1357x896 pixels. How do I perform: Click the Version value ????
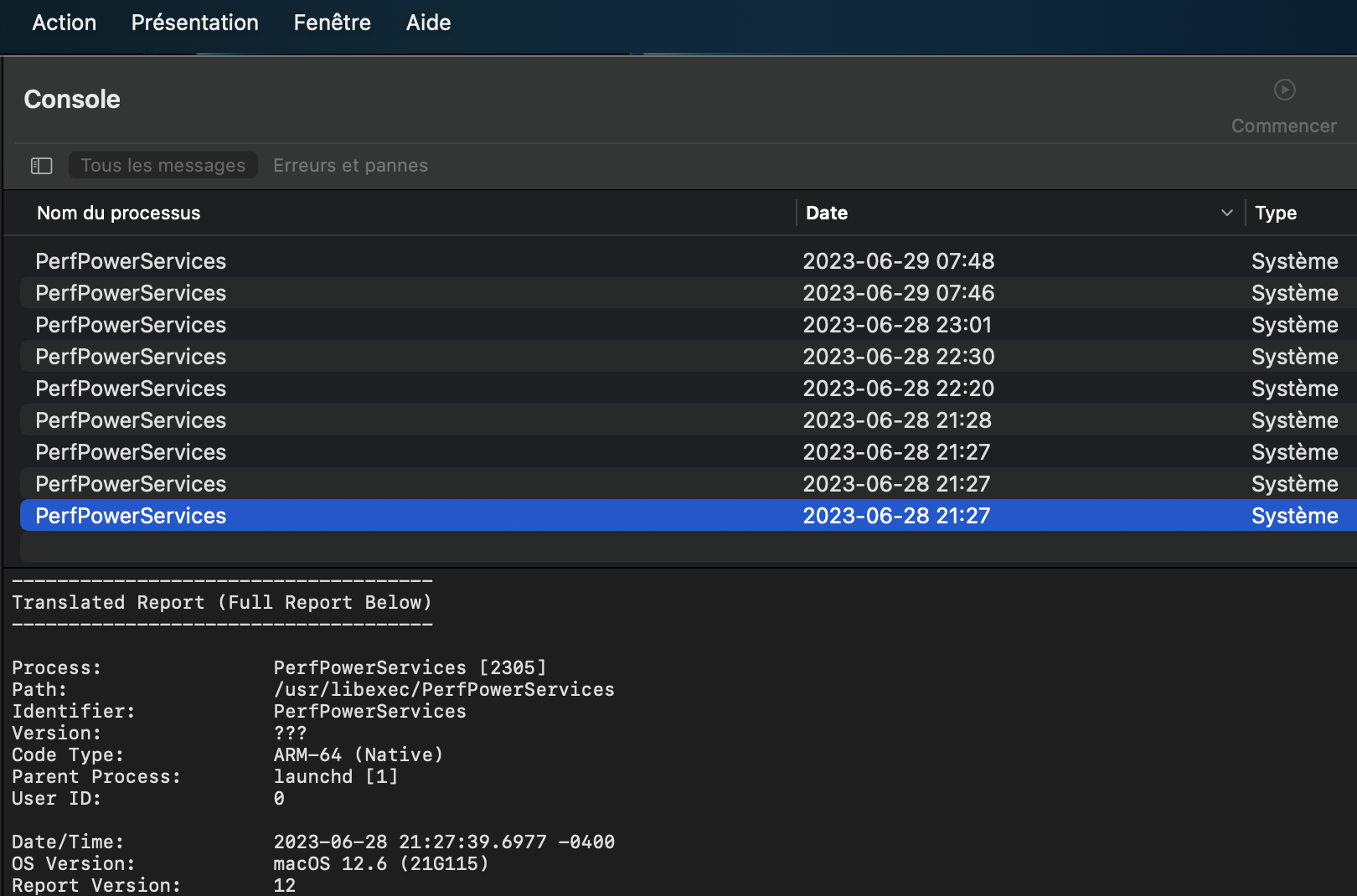[291, 734]
